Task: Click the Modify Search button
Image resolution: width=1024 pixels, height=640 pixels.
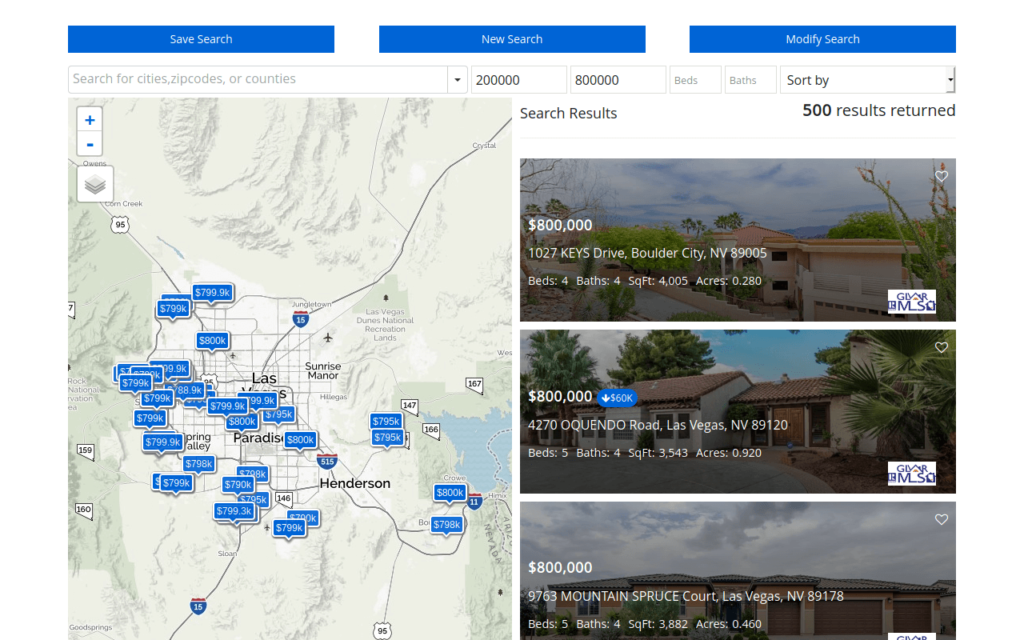Action: [x=822, y=39]
